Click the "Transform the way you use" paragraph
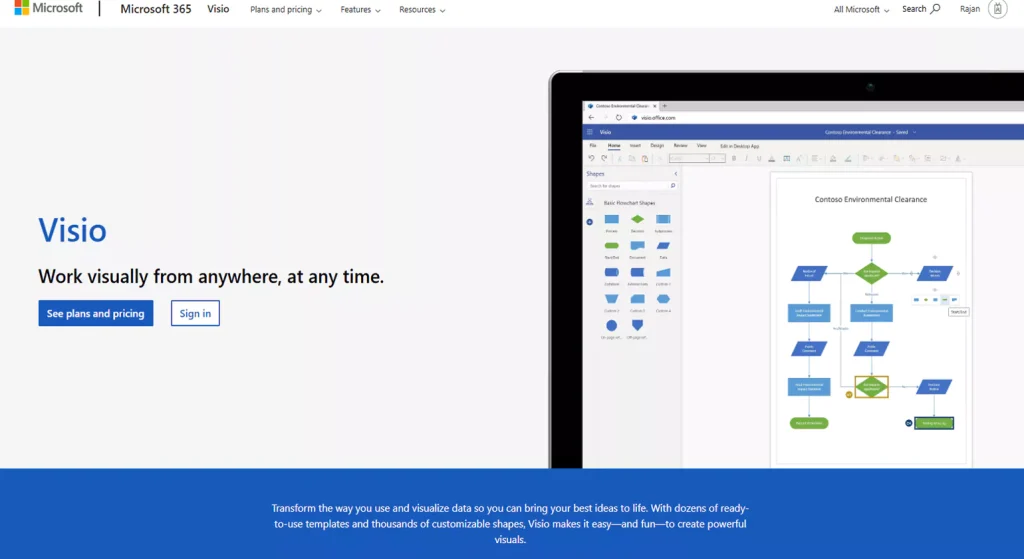Image resolution: width=1024 pixels, height=559 pixels. 510,524
